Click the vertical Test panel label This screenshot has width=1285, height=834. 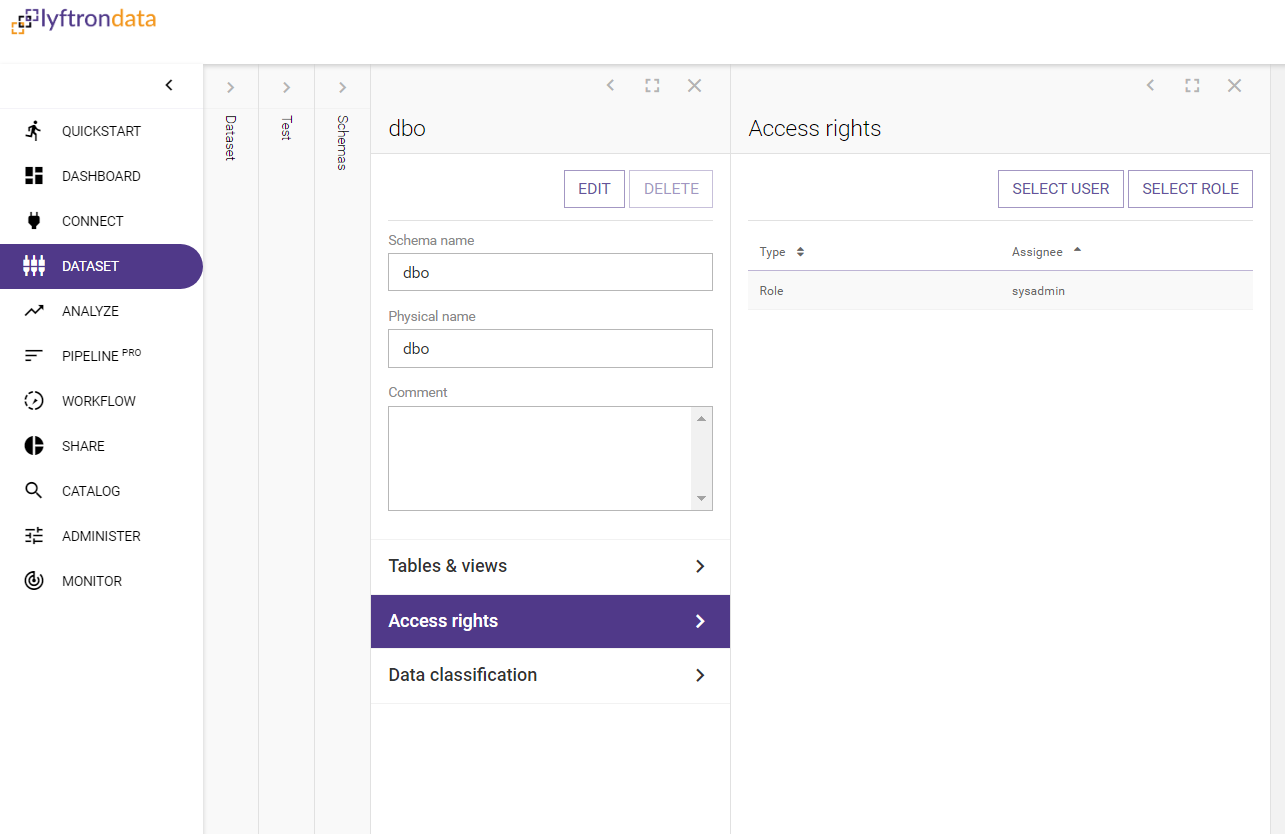(286, 128)
